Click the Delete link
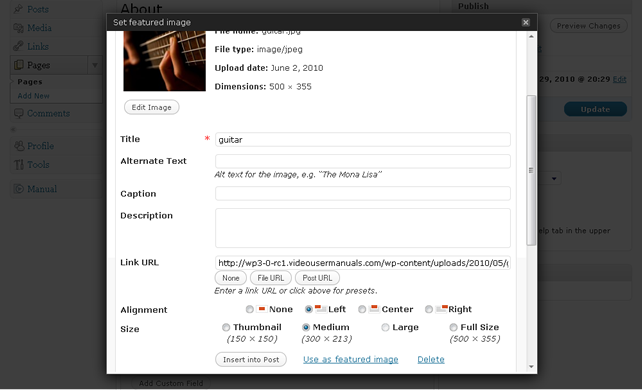This screenshot has width=642, height=390. (x=431, y=359)
